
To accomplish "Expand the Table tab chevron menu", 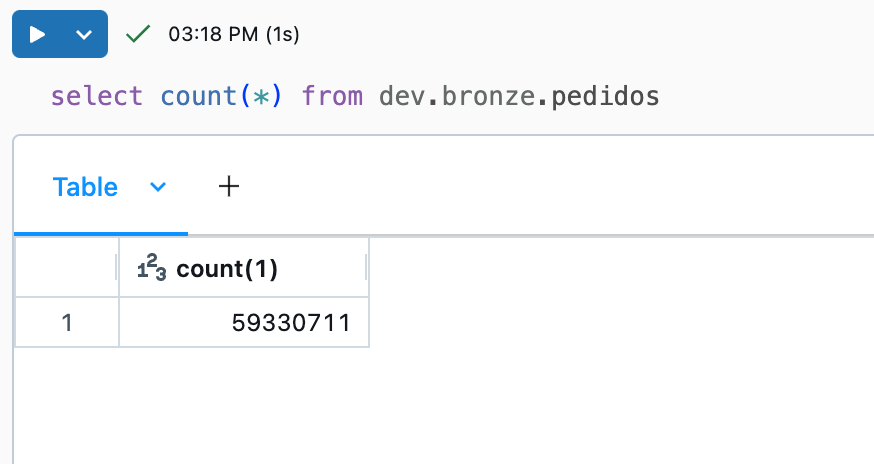I will click(158, 187).
